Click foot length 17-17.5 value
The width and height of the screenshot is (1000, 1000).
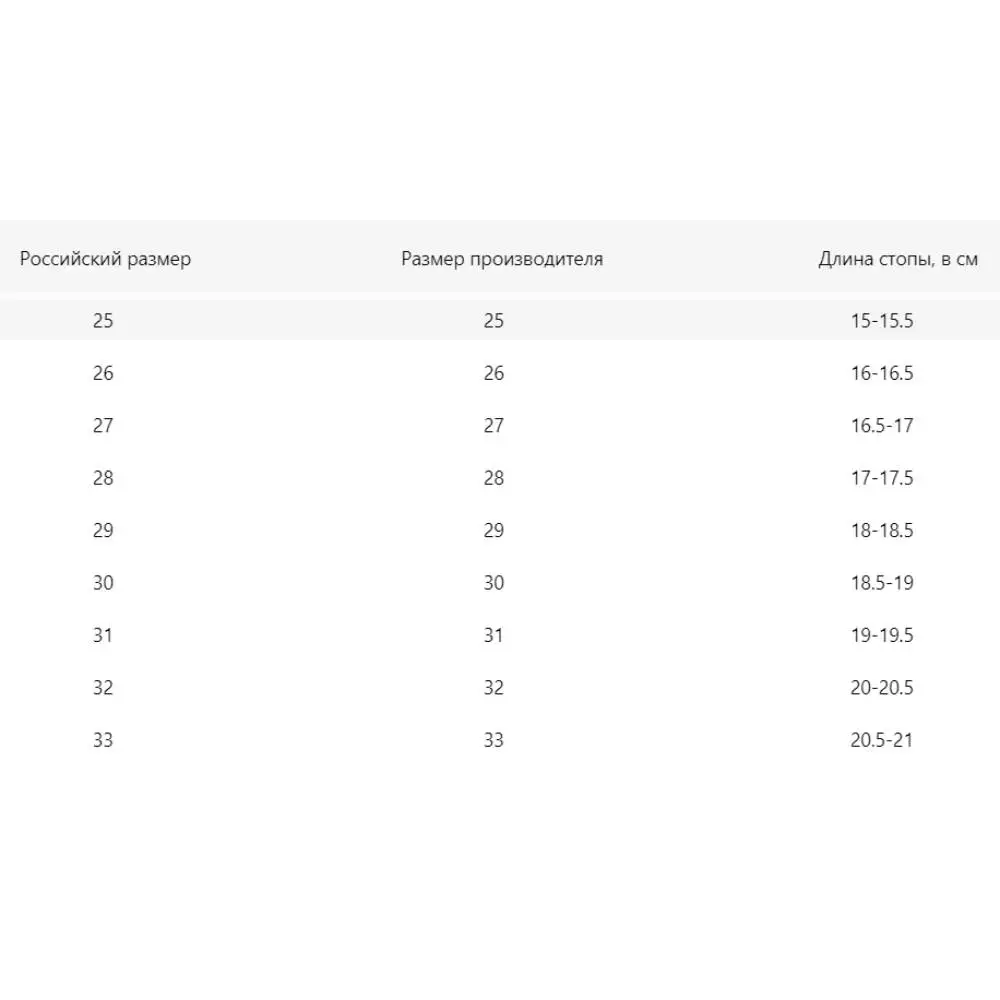(x=883, y=478)
